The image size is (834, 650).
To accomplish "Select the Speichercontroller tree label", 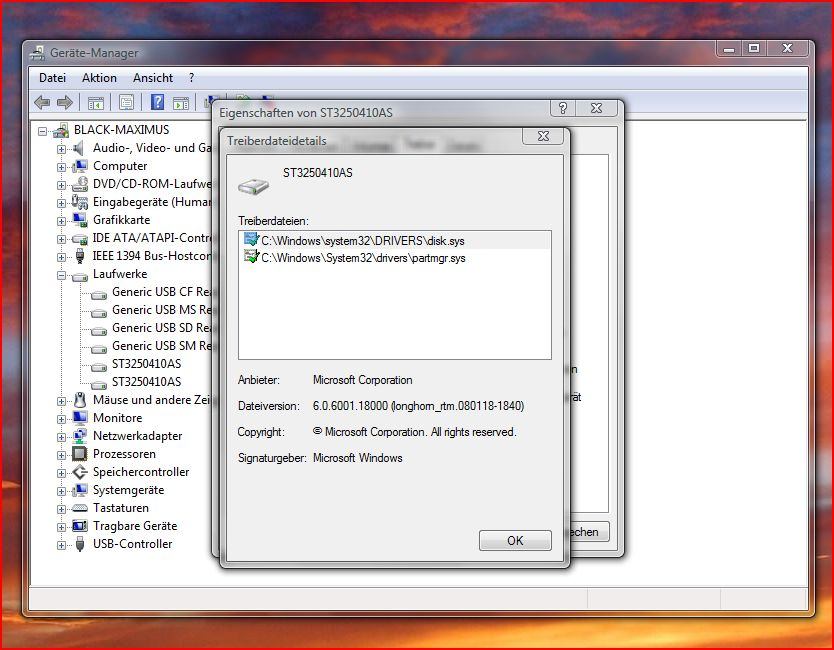I will point(141,472).
